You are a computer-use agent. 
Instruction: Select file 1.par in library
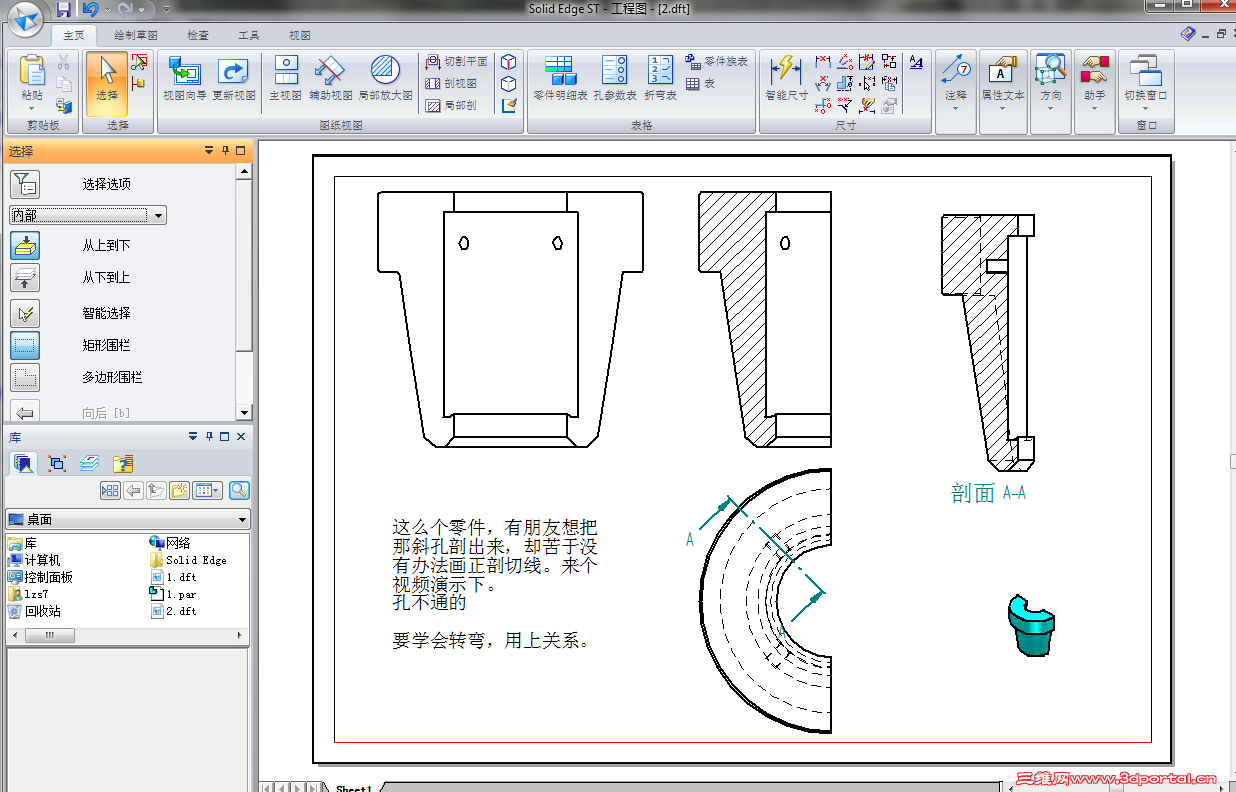click(173, 594)
